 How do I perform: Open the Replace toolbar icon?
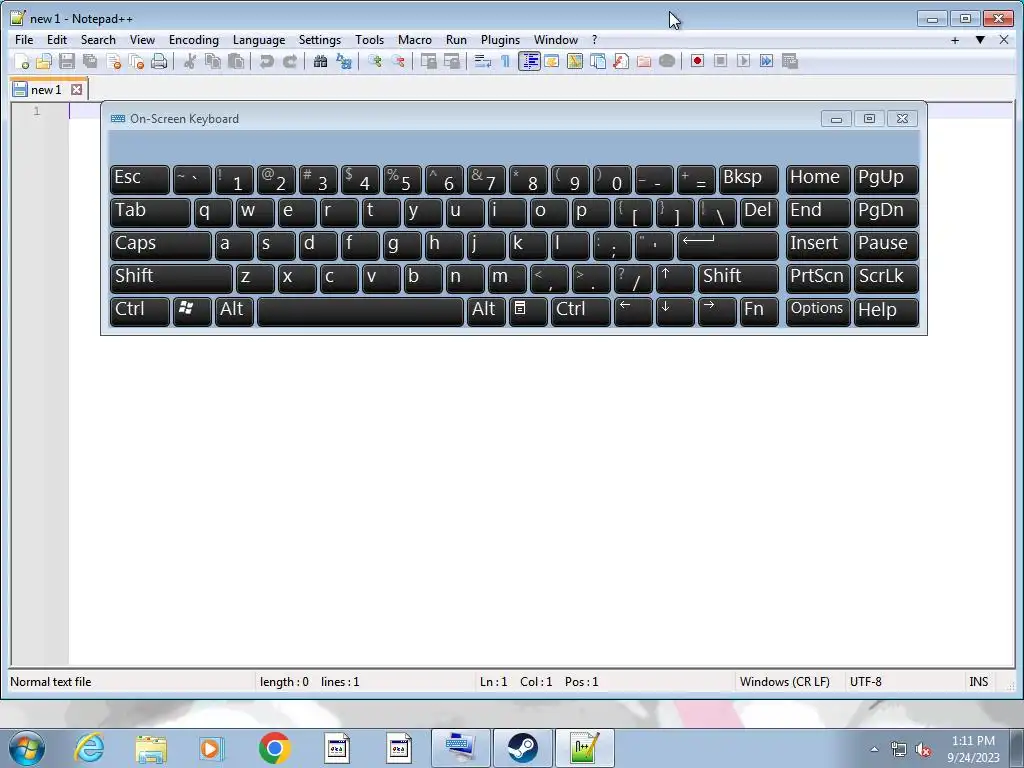[x=344, y=61]
